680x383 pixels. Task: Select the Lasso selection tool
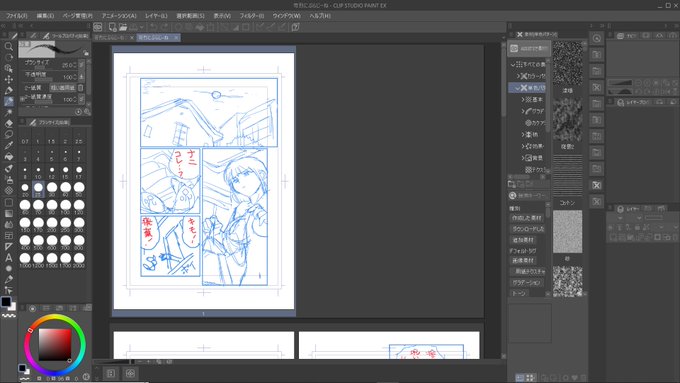(x=8, y=134)
